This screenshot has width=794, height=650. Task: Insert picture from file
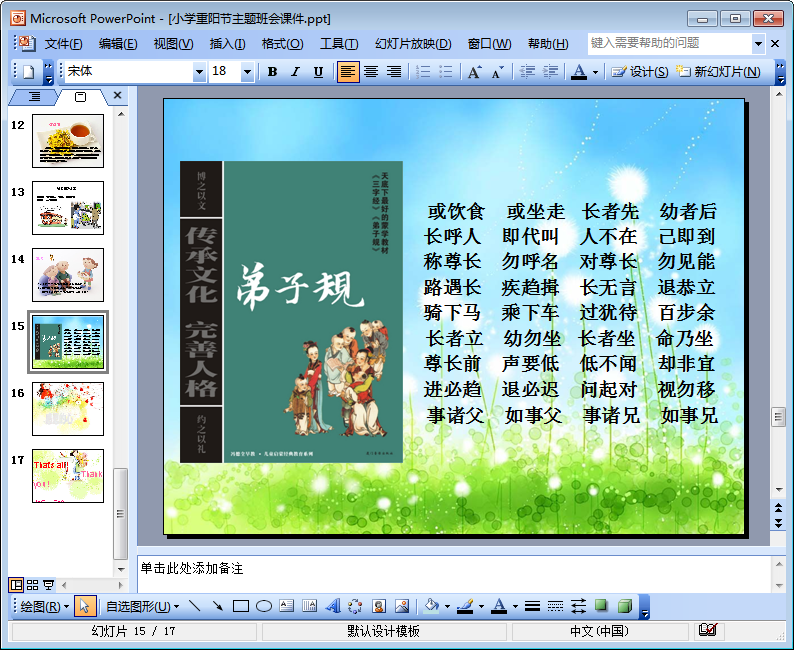click(402, 606)
